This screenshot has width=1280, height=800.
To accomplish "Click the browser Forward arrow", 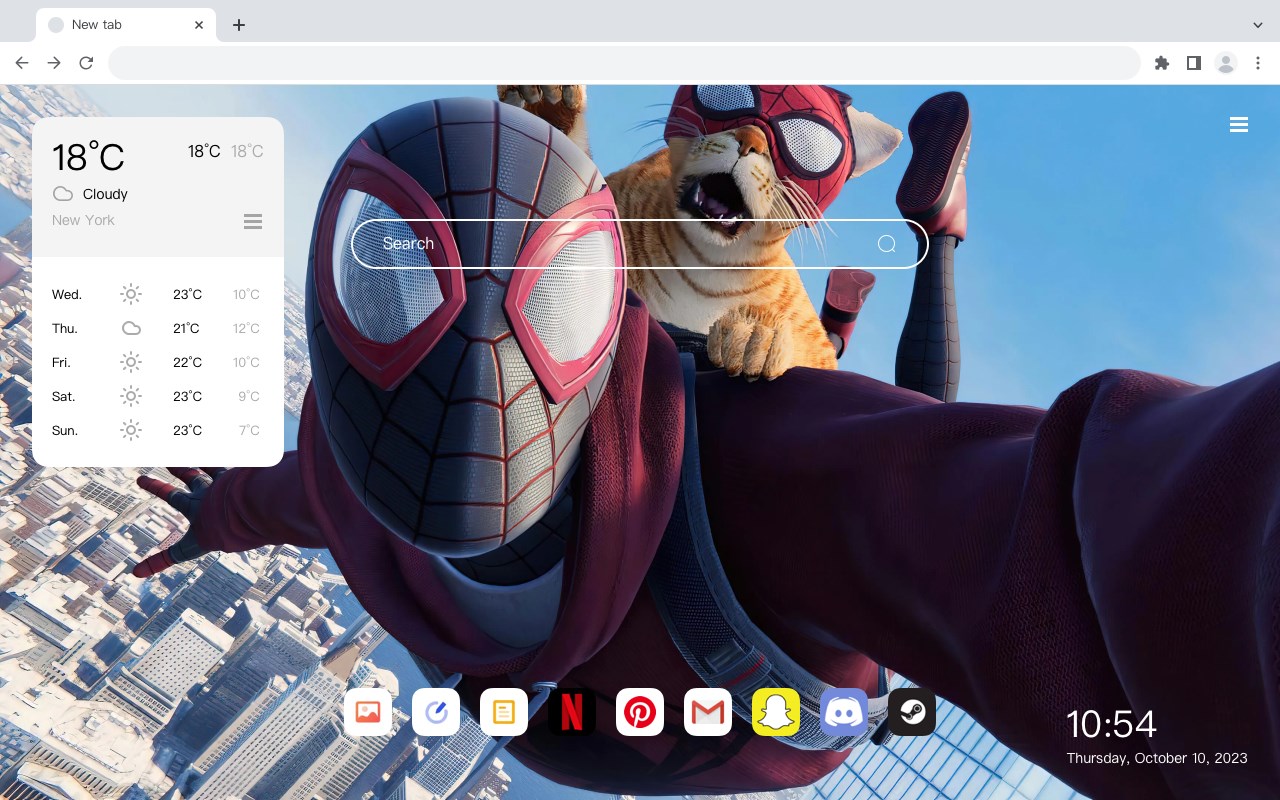I will [54, 63].
